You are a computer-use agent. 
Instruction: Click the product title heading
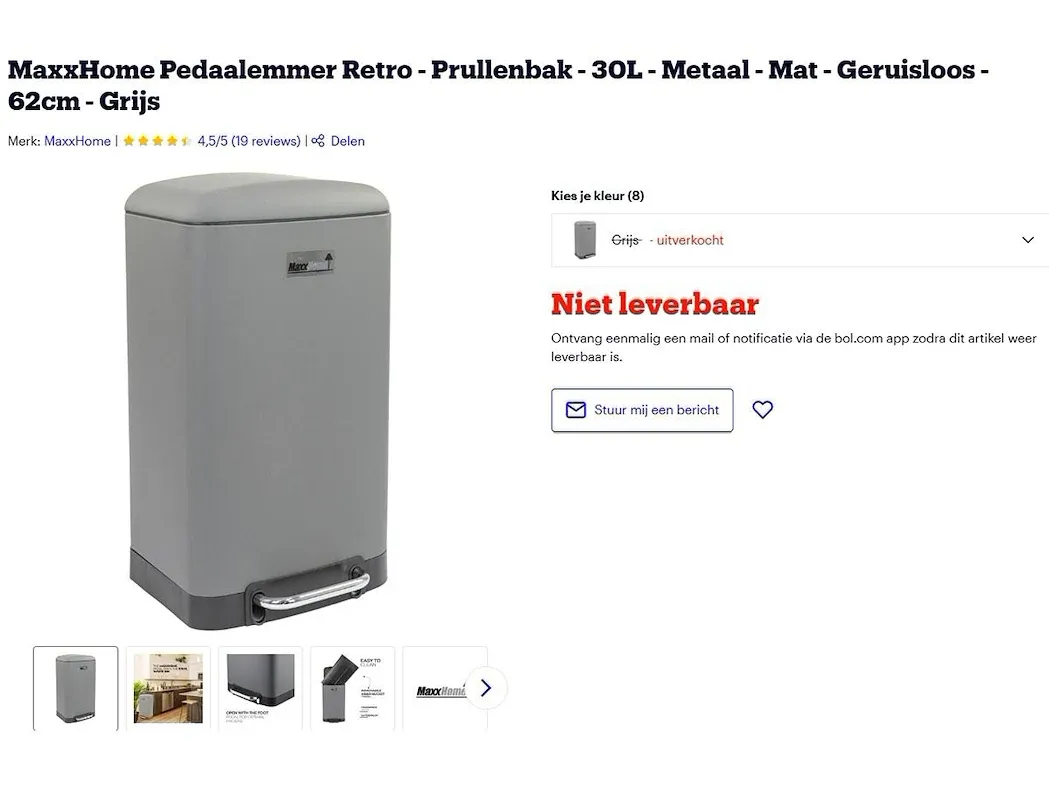(x=498, y=85)
